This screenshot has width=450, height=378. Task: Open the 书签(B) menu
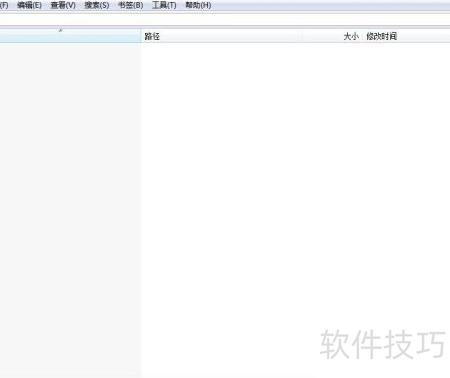tap(131, 5)
